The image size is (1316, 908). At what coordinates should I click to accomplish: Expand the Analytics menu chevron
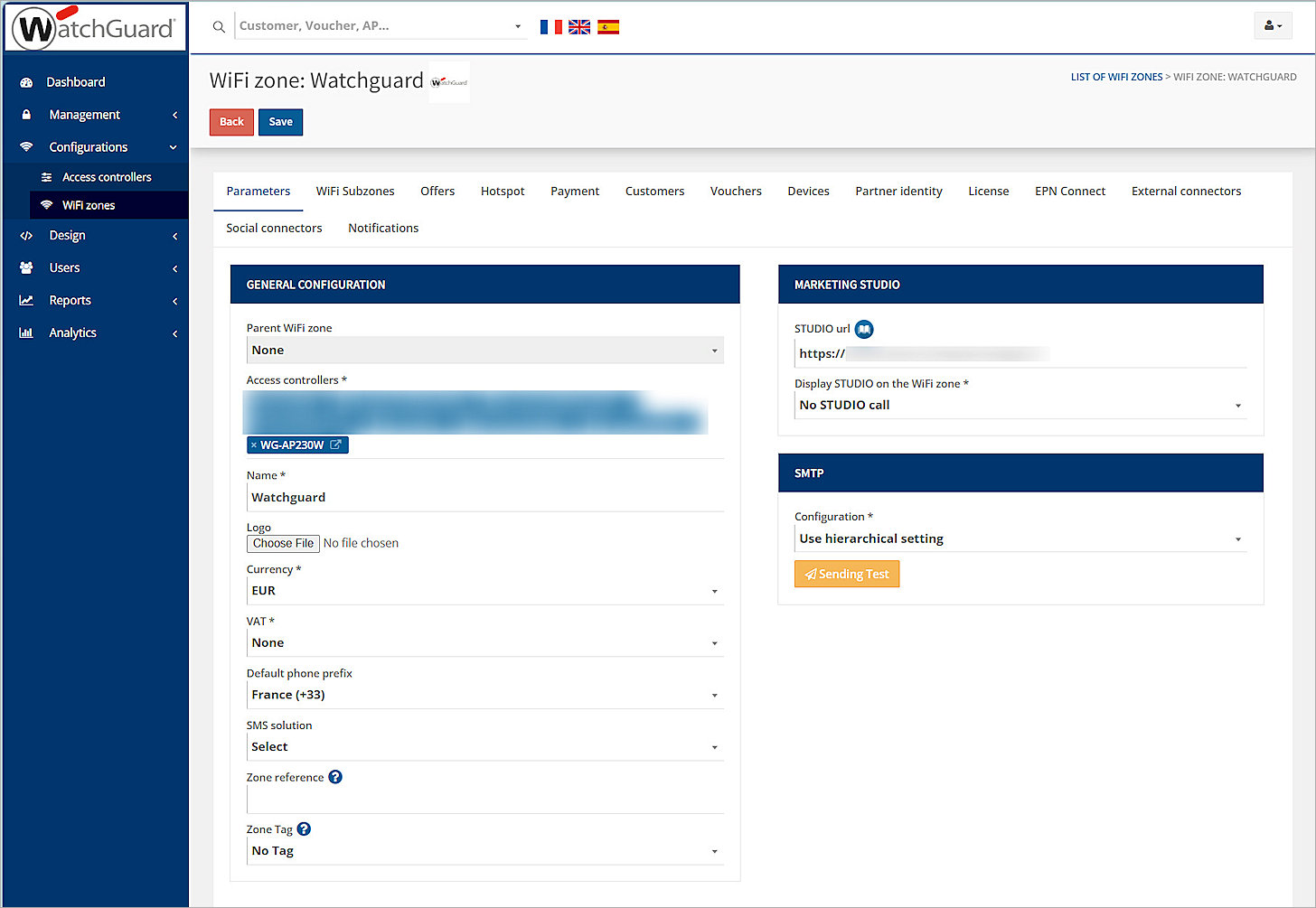coord(174,333)
